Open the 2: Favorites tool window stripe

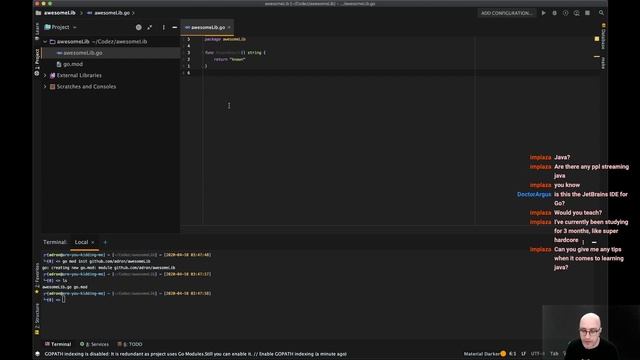(37, 279)
